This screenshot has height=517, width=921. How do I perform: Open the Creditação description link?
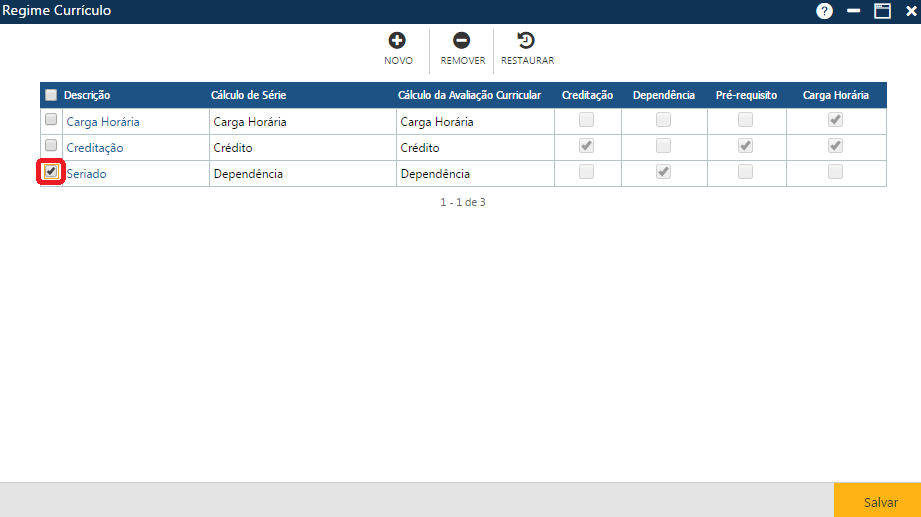pyautogui.click(x=95, y=148)
